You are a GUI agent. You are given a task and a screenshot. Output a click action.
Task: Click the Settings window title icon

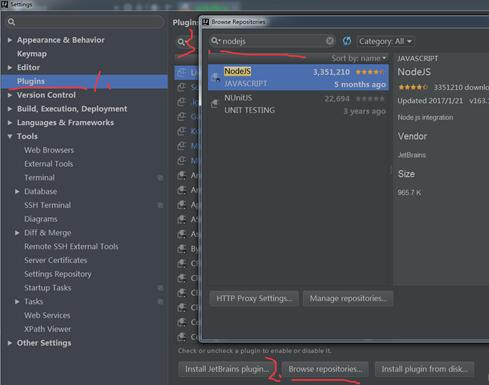click(4, 4)
